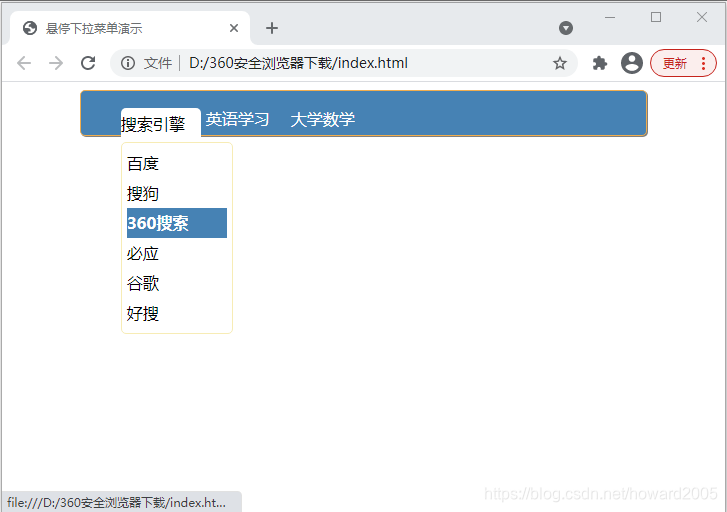This screenshot has height=512, width=727.
Task: Choose the highlighted 360搜索 entry
Action: tap(176, 223)
